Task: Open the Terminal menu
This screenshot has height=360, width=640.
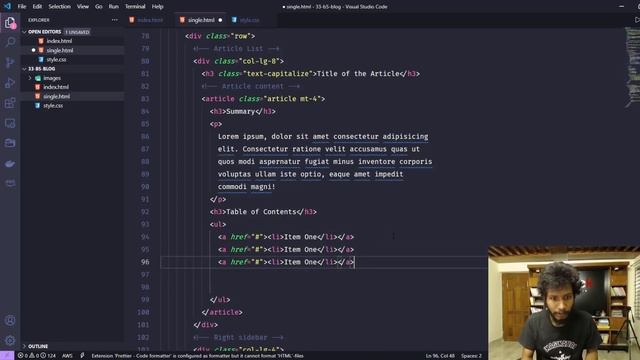Action: tap(135, 7)
